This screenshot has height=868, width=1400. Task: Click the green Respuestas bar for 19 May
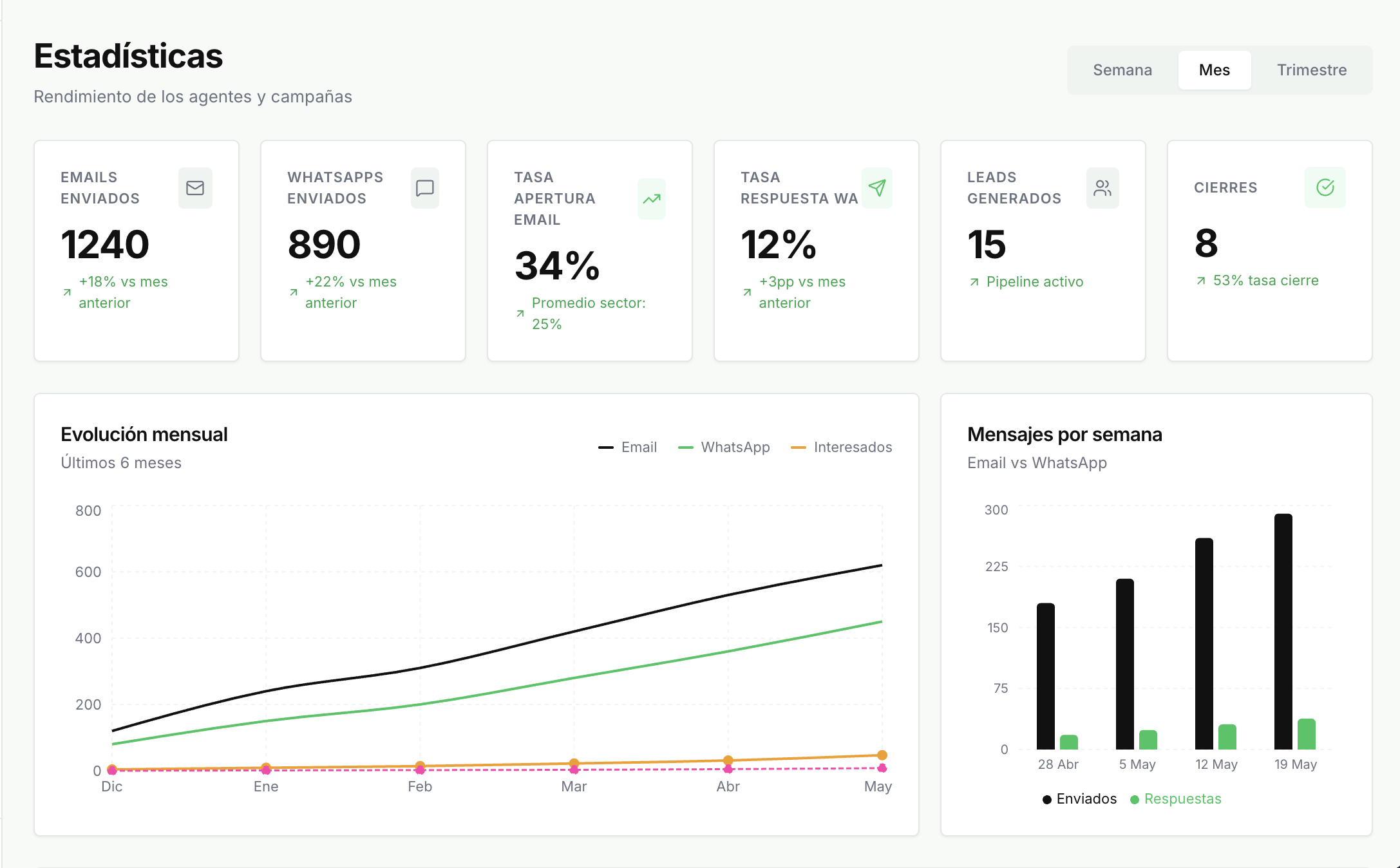click(x=1307, y=734)
